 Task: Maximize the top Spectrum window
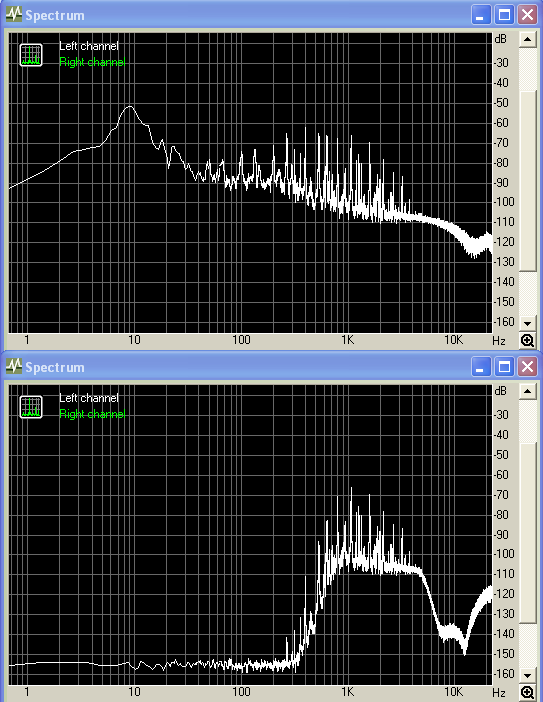click(x=504, y=15)
